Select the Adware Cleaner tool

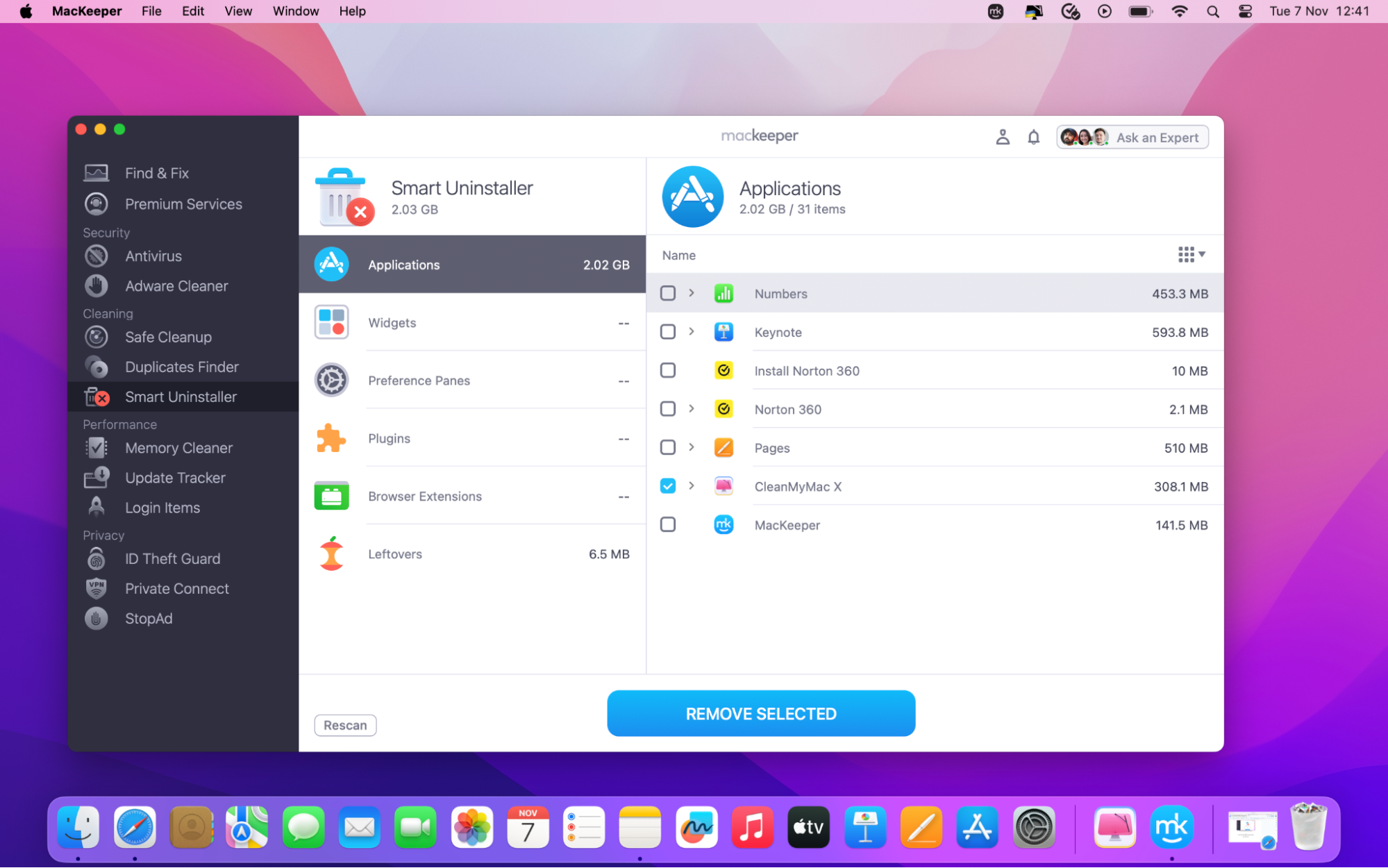coord(176,285)
